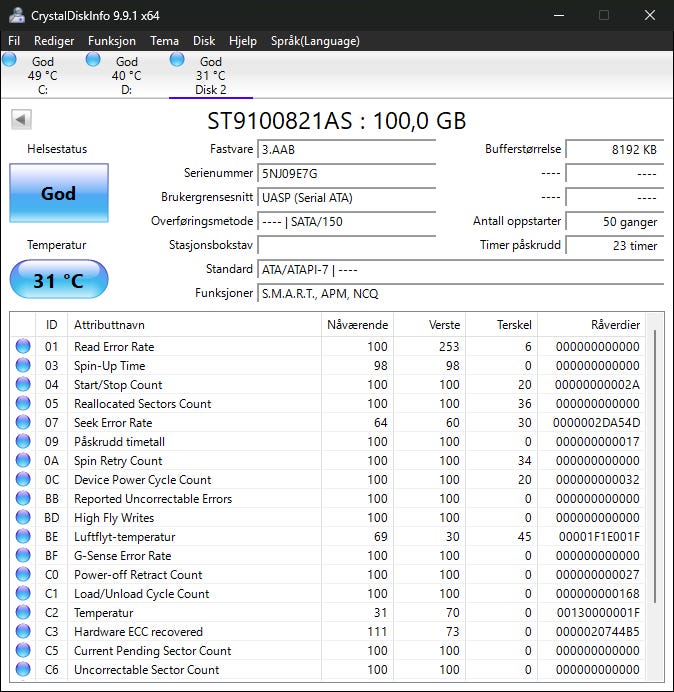The image size is (674, 692).
Task: Click the Terskel column header
Action: click(x=501, y=325)
